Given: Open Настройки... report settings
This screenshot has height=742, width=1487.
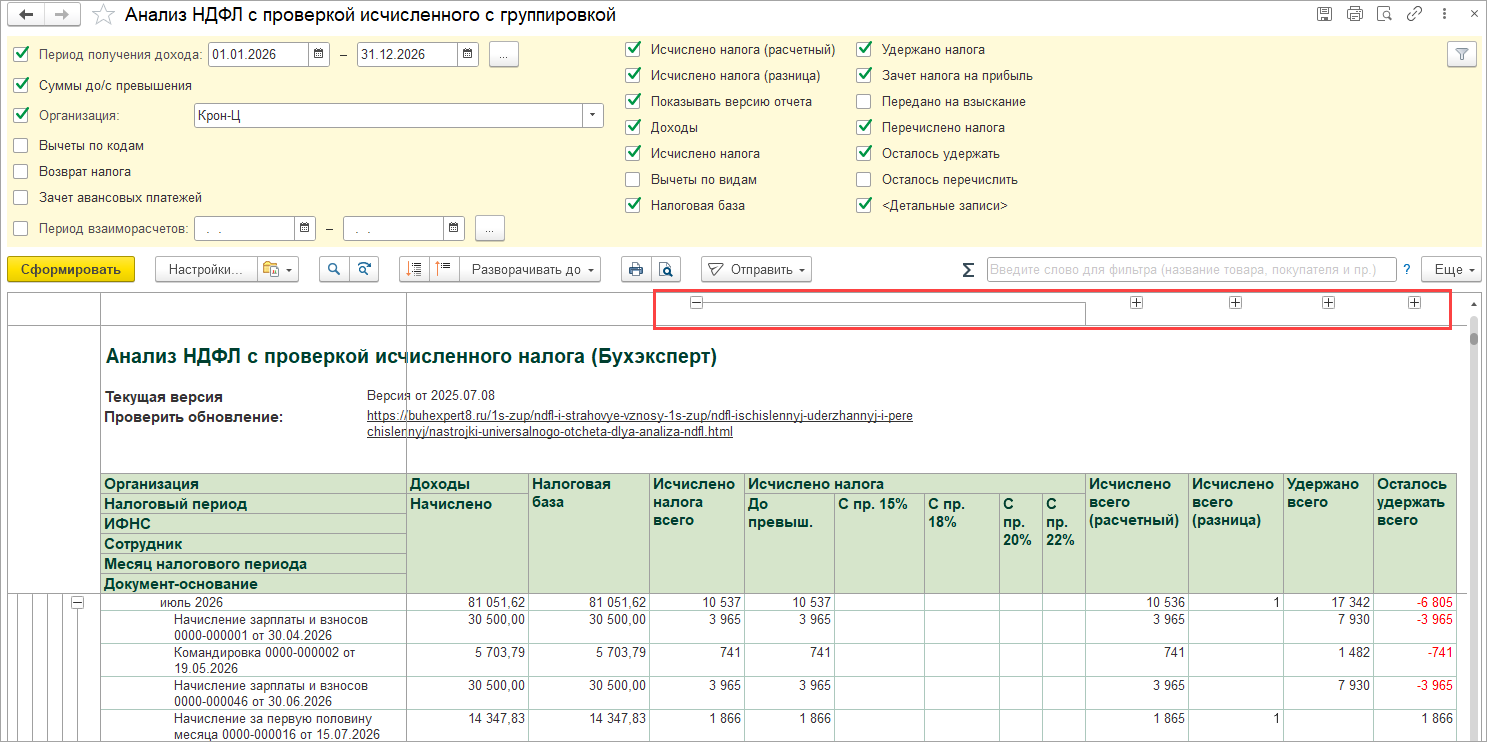Looking at the screenshot, I should coord(206,269).
